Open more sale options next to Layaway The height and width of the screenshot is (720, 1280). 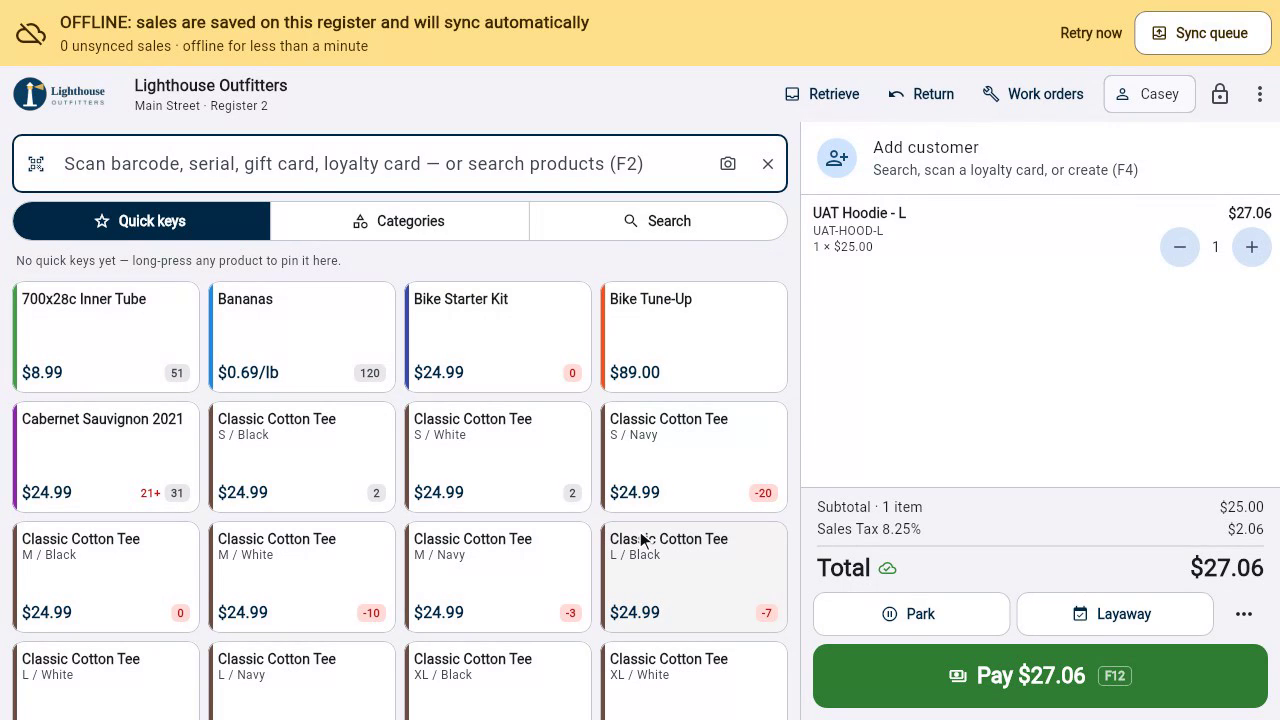(1244, 614)
